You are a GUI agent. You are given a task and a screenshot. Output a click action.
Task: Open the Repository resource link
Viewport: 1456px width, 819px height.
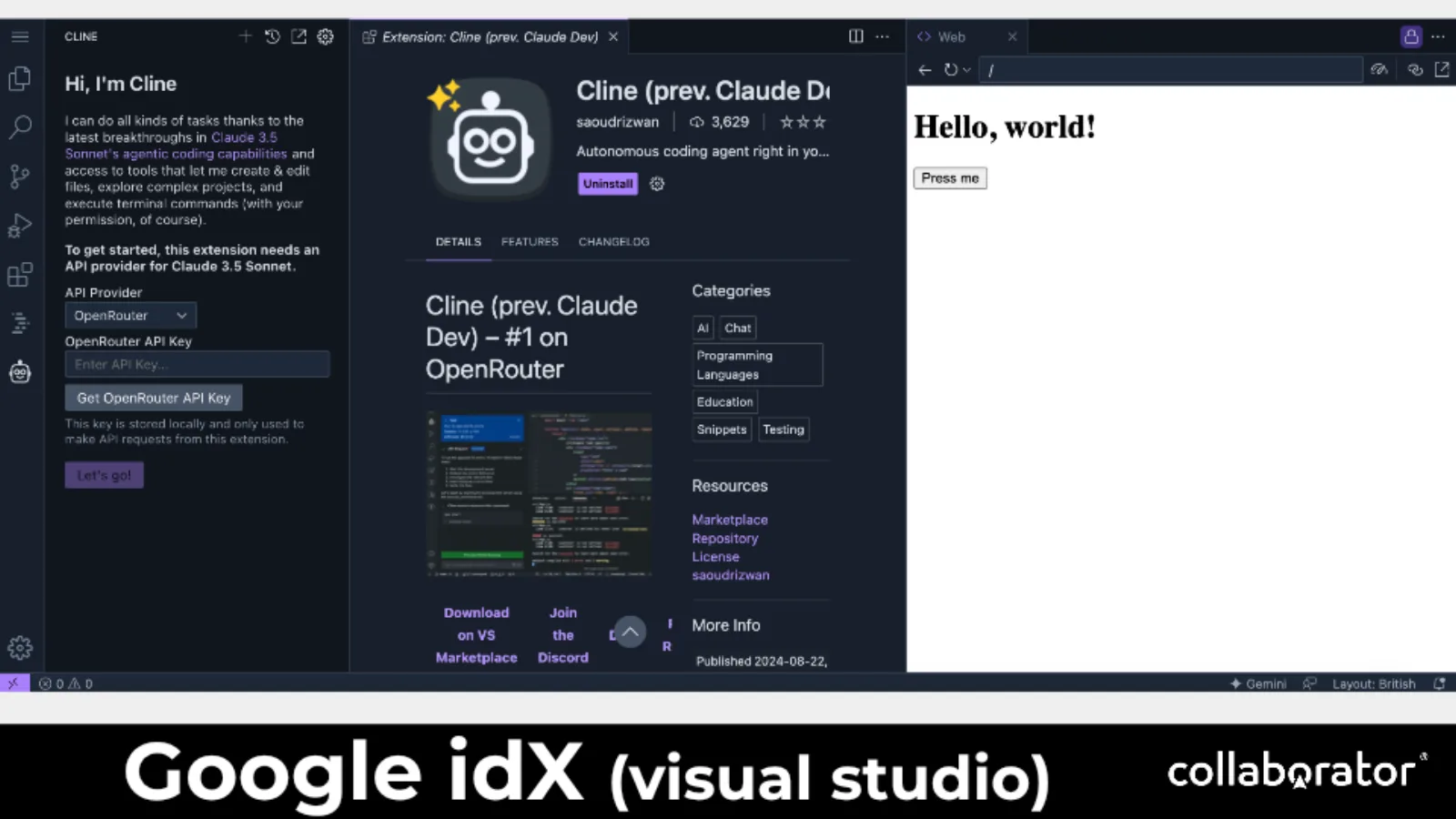(x=724, y=538)
